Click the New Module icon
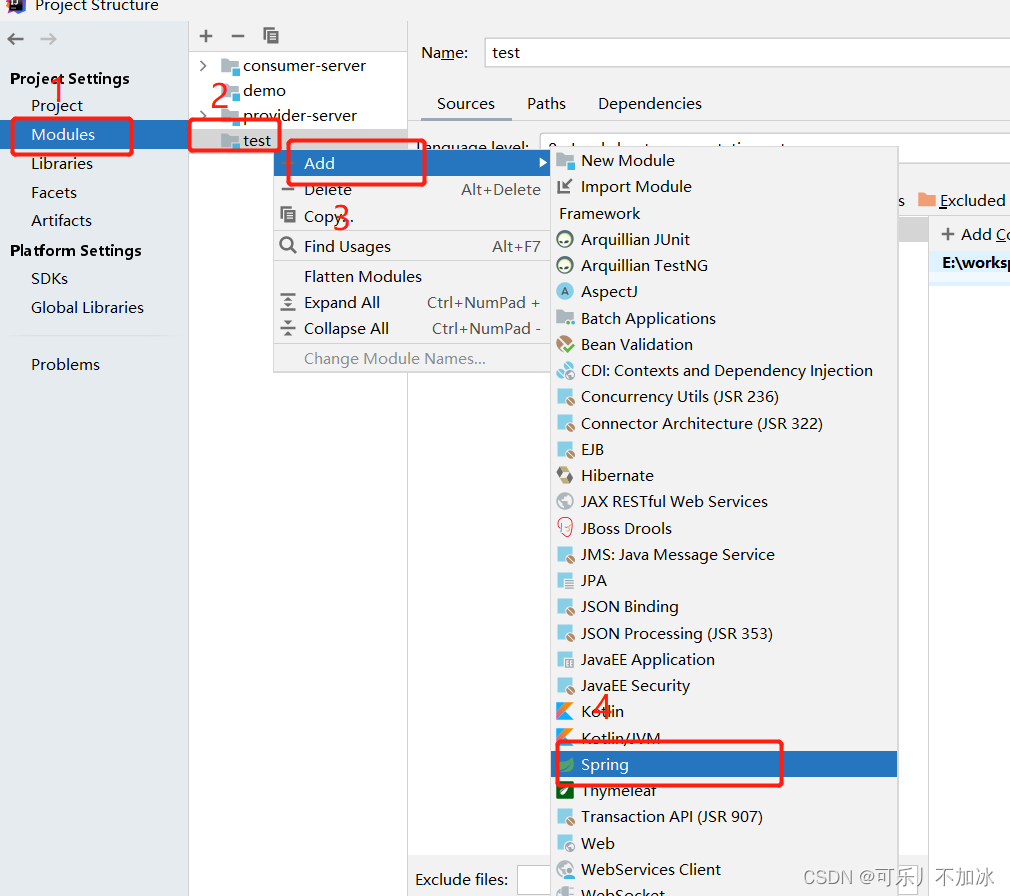1010x896 pixels. point(565,160)
